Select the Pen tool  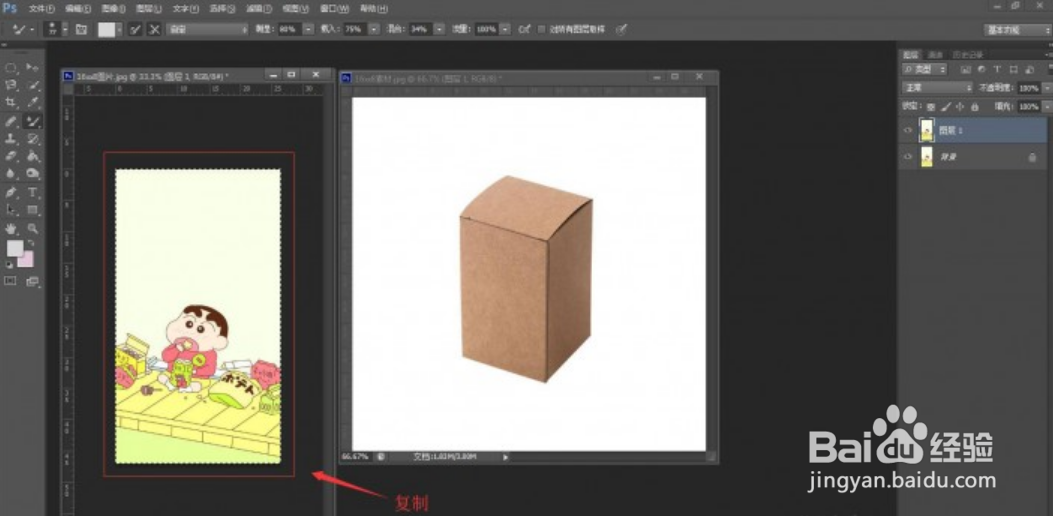click(11, 193)
